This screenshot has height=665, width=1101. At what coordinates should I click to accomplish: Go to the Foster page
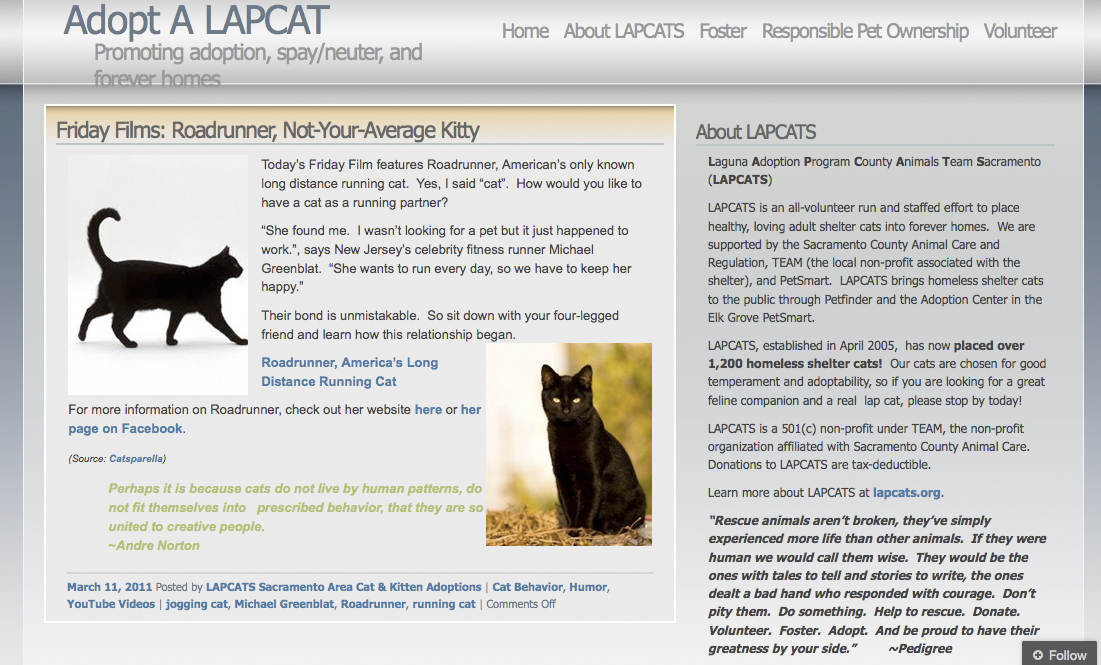click(x=723, y=31)
